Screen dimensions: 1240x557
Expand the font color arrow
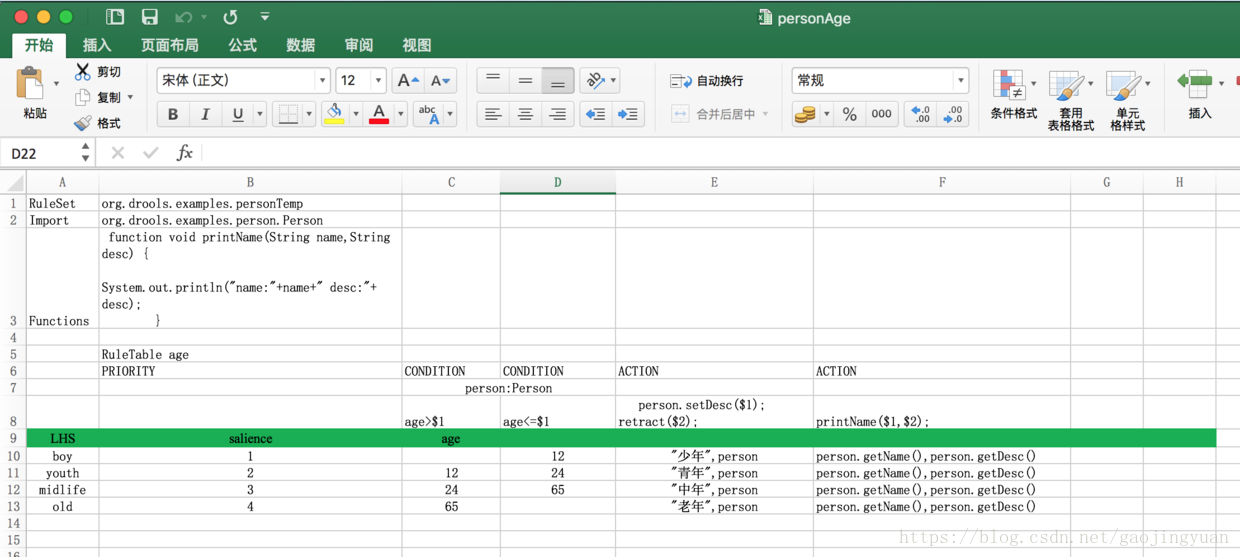click(400, 114)
